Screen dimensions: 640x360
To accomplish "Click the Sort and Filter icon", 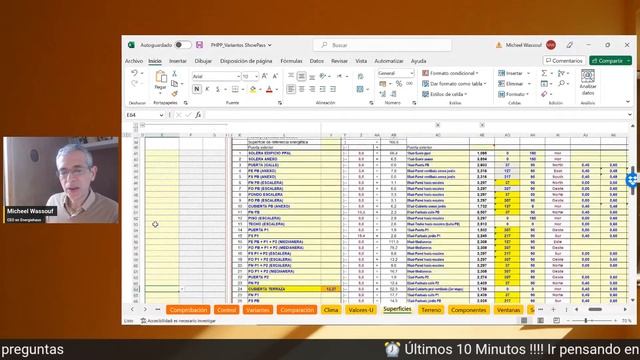I will (x=561, y=73).
